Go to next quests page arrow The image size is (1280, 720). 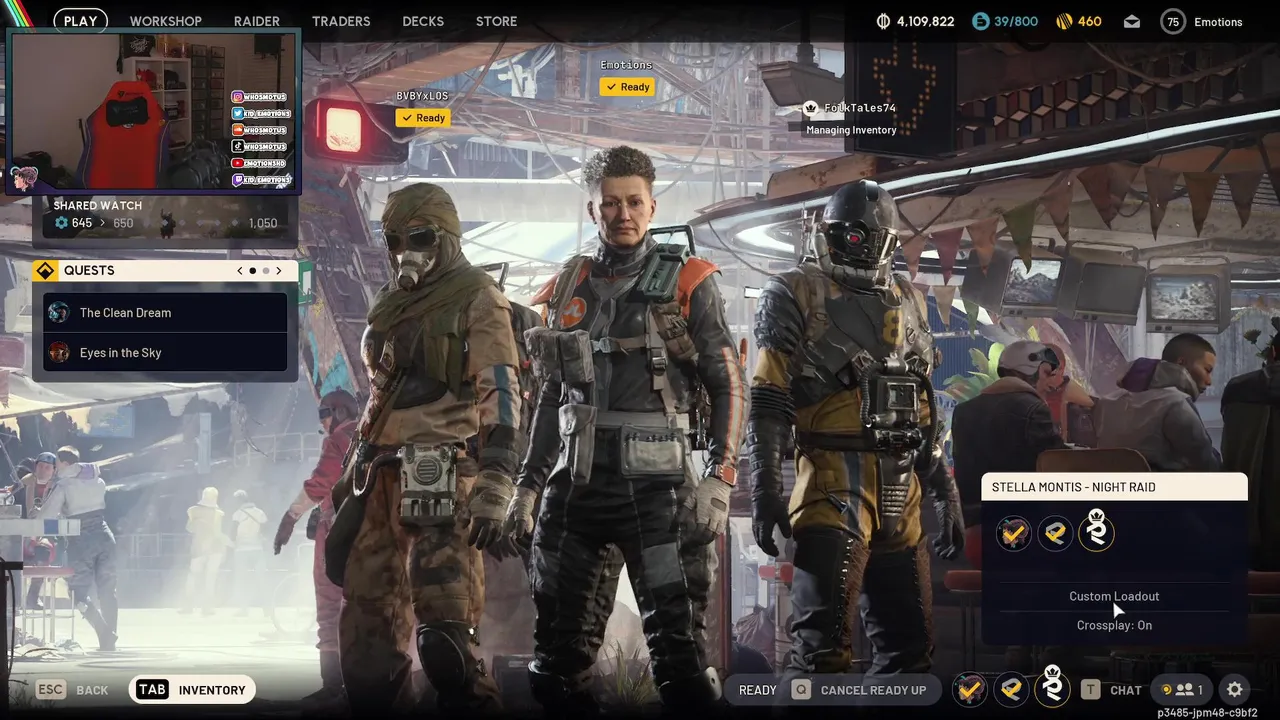[279, 271]
